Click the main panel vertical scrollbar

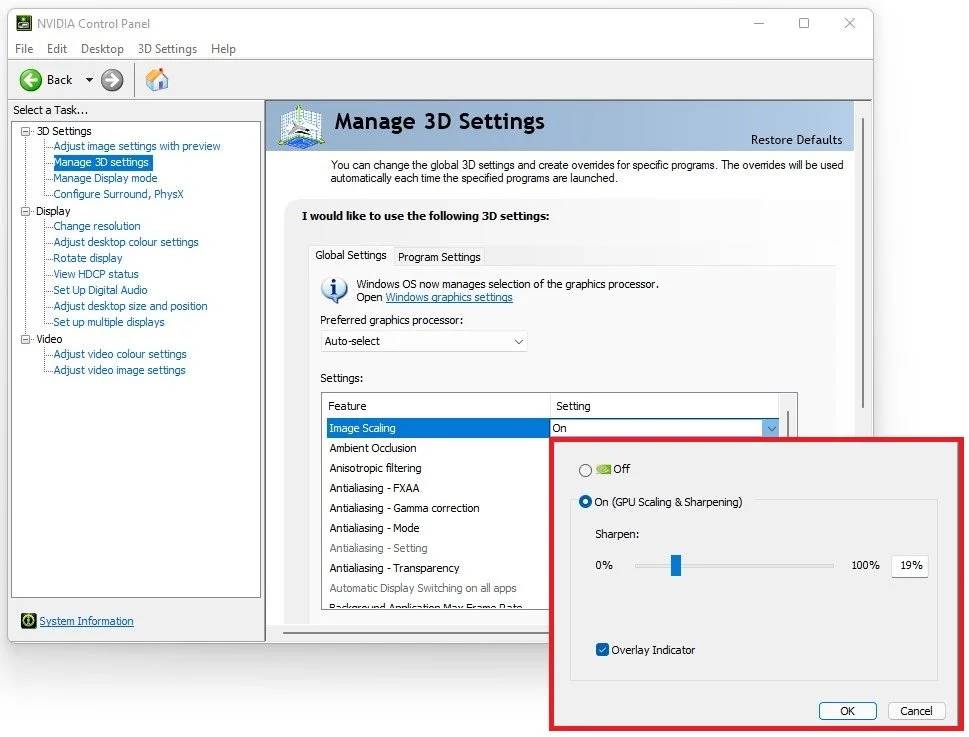click(x=863, y=263)
